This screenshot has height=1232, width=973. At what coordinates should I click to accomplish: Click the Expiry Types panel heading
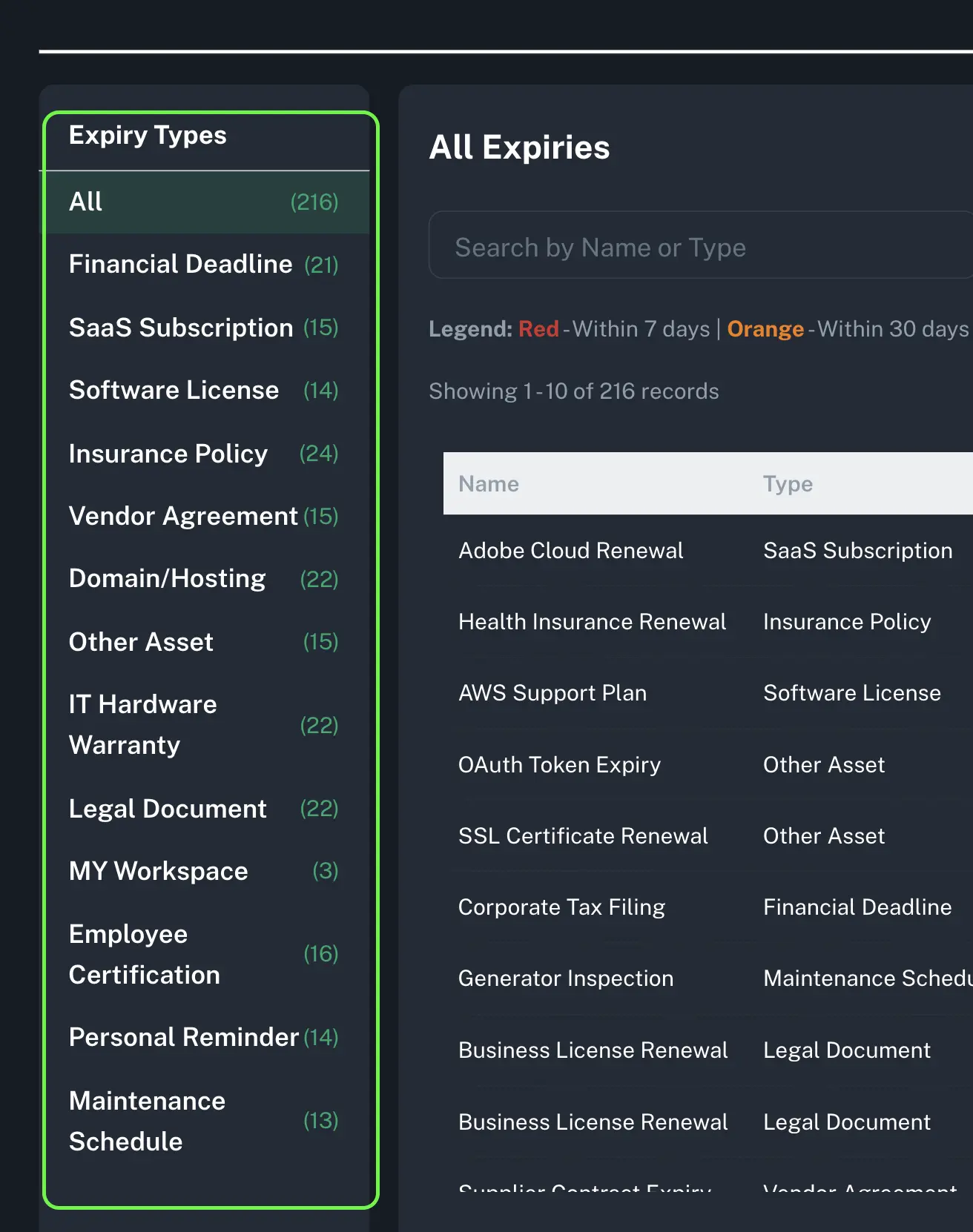[x=148, y=136]
